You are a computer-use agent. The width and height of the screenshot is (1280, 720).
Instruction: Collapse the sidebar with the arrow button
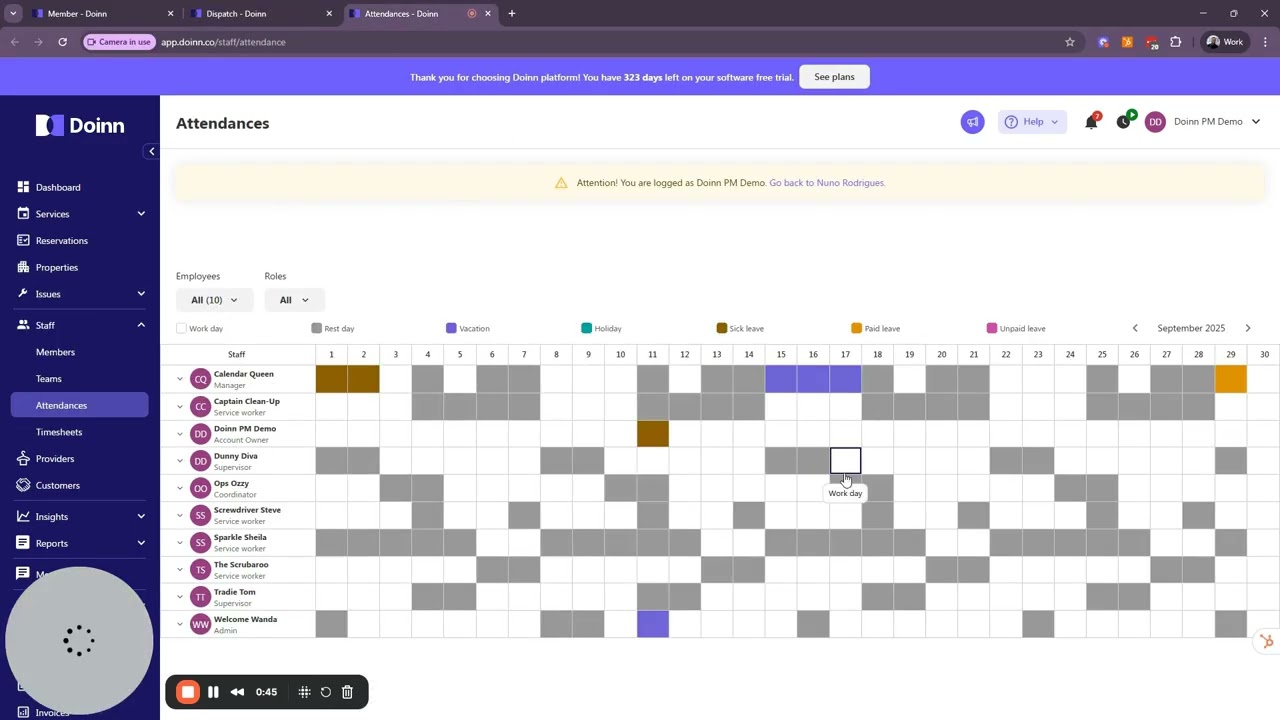[x=151, y=152]
